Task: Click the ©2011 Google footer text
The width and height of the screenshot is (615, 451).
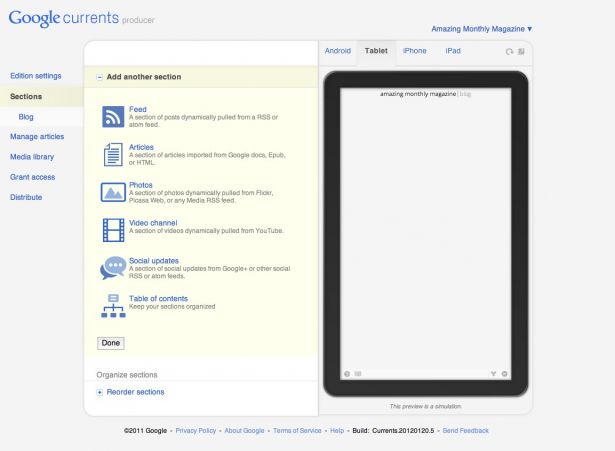Action: pos(146,431)
